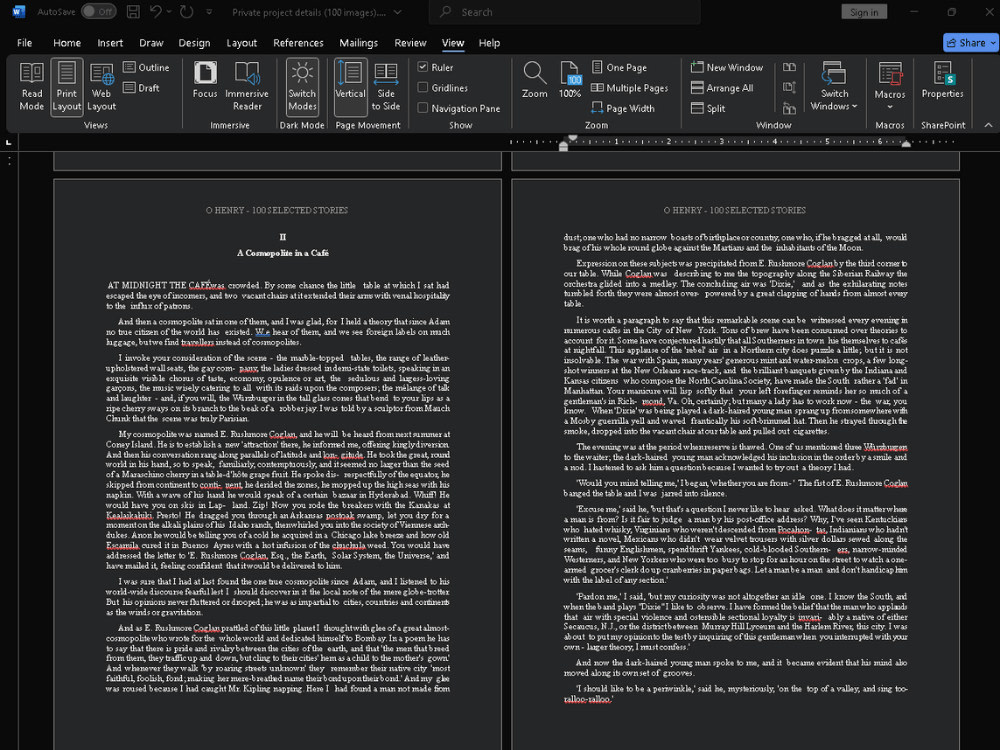Click the right page header 'O HENRY - 100 SELECTED STORIES'

pos(735,210)
